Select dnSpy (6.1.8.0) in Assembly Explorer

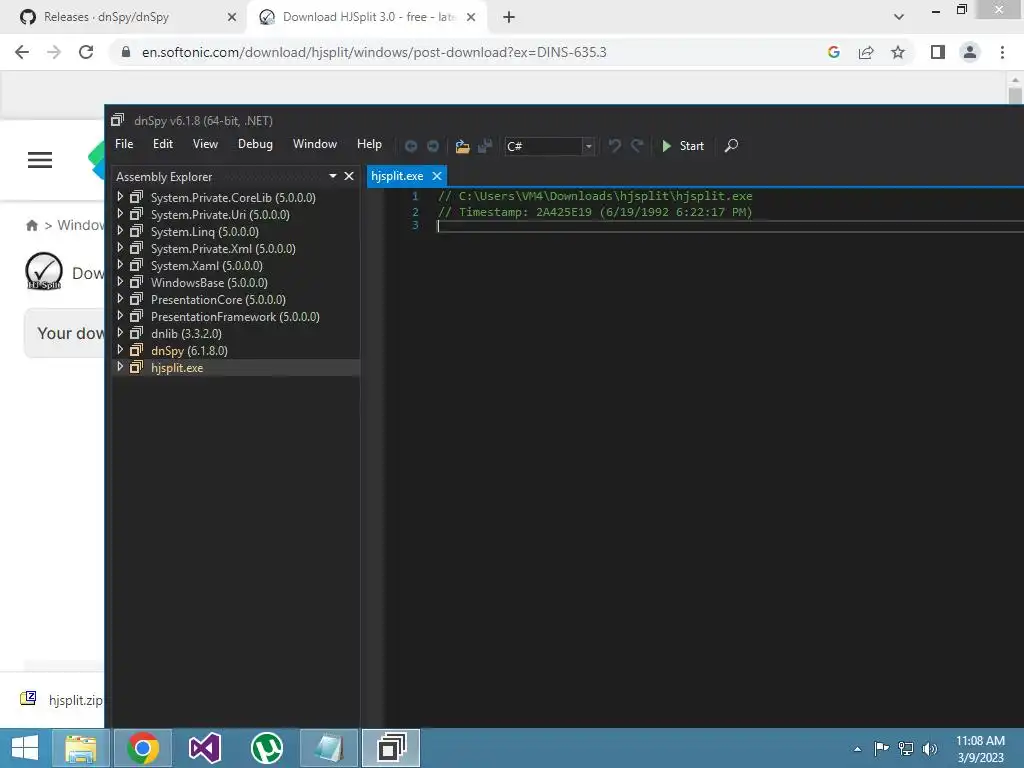(x=189, y=350)
